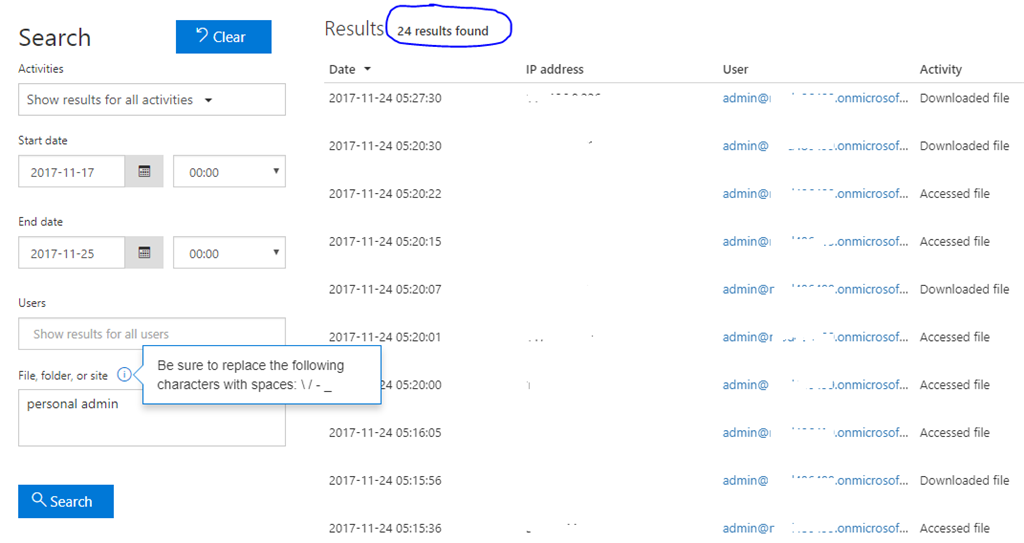The width and height of the screenshot is (1024, 543).
Task: Open the admin user link in the 05:27:30 row
Action: (815, 98)
